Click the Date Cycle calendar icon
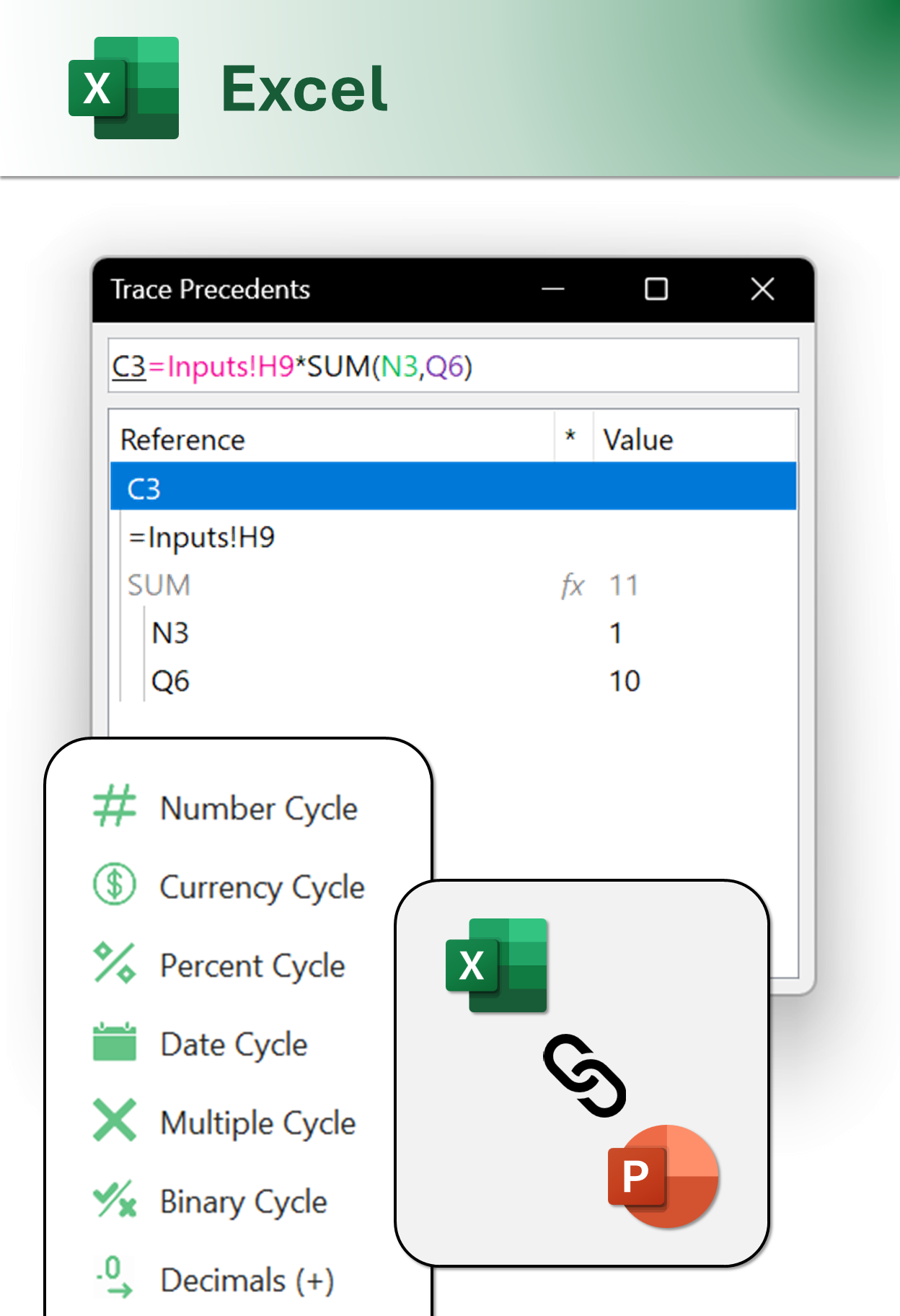The width and height of the screenshot is (900, 1316). tap(115, 1042)
